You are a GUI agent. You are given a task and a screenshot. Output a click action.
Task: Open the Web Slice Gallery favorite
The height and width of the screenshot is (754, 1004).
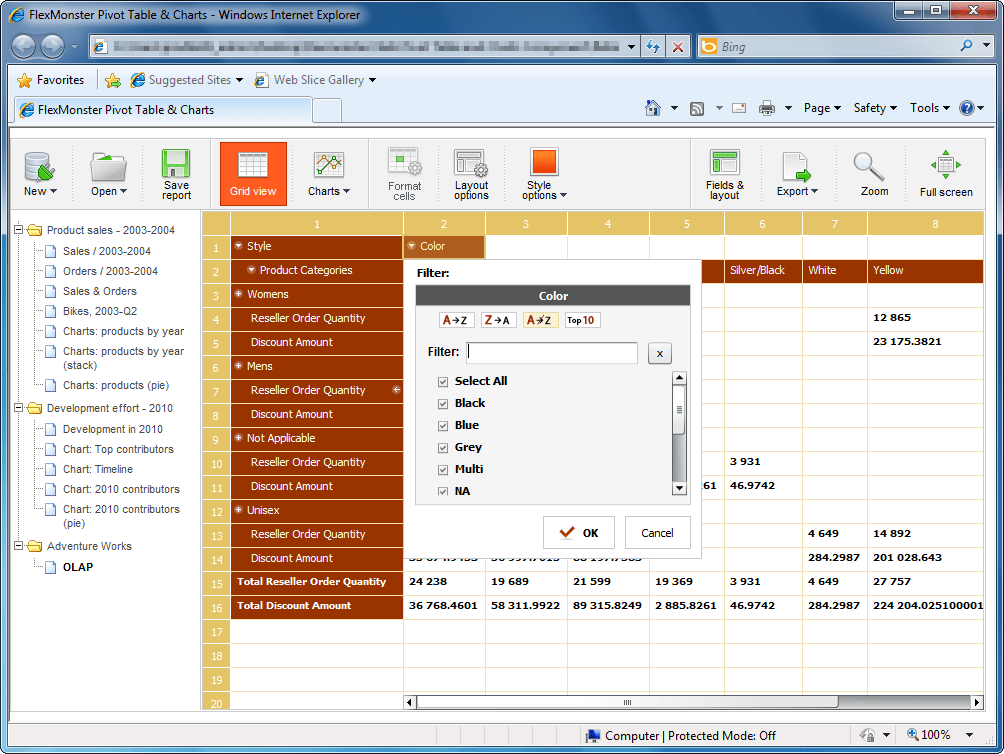(x=315, y=80)
